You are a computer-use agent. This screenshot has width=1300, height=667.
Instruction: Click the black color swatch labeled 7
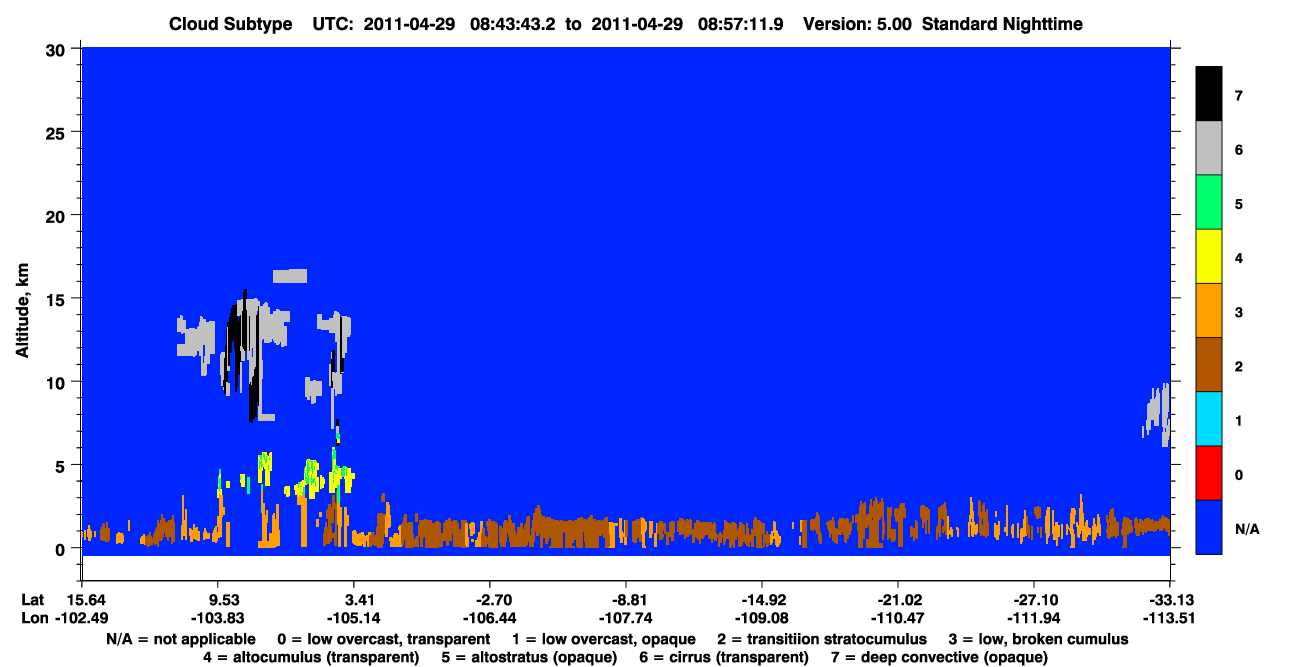click(1209, 95)
